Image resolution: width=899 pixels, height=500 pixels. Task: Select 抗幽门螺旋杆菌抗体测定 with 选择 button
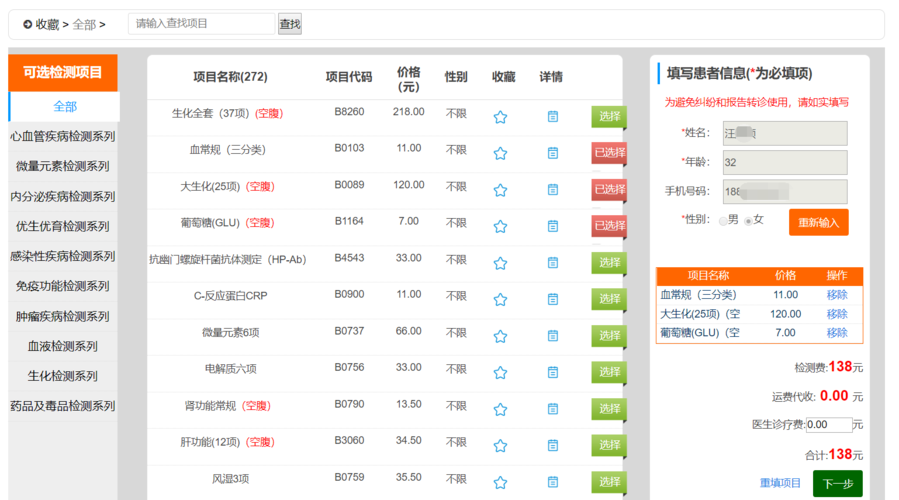609,263
